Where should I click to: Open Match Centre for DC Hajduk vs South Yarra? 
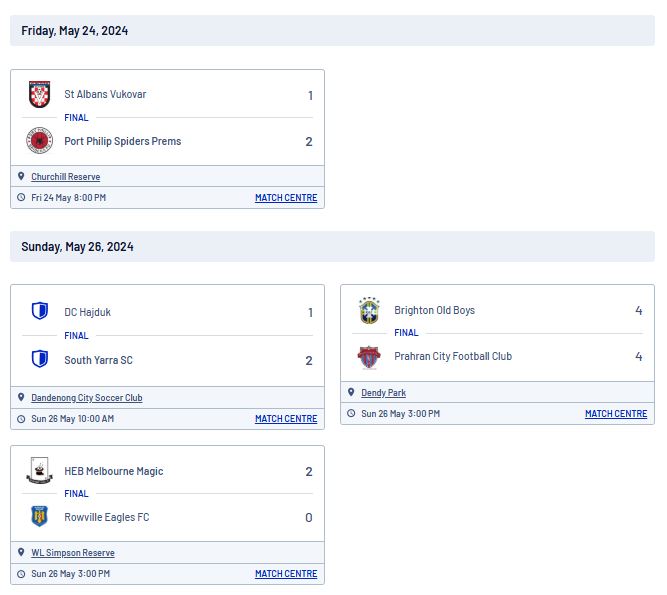(x=286, y=419)
